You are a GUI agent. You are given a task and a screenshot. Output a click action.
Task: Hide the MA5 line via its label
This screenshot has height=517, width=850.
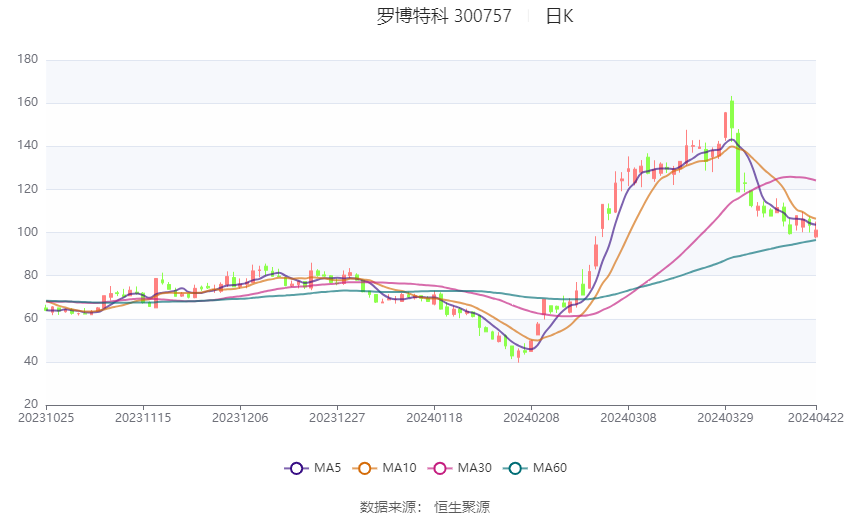pos(327,468)
